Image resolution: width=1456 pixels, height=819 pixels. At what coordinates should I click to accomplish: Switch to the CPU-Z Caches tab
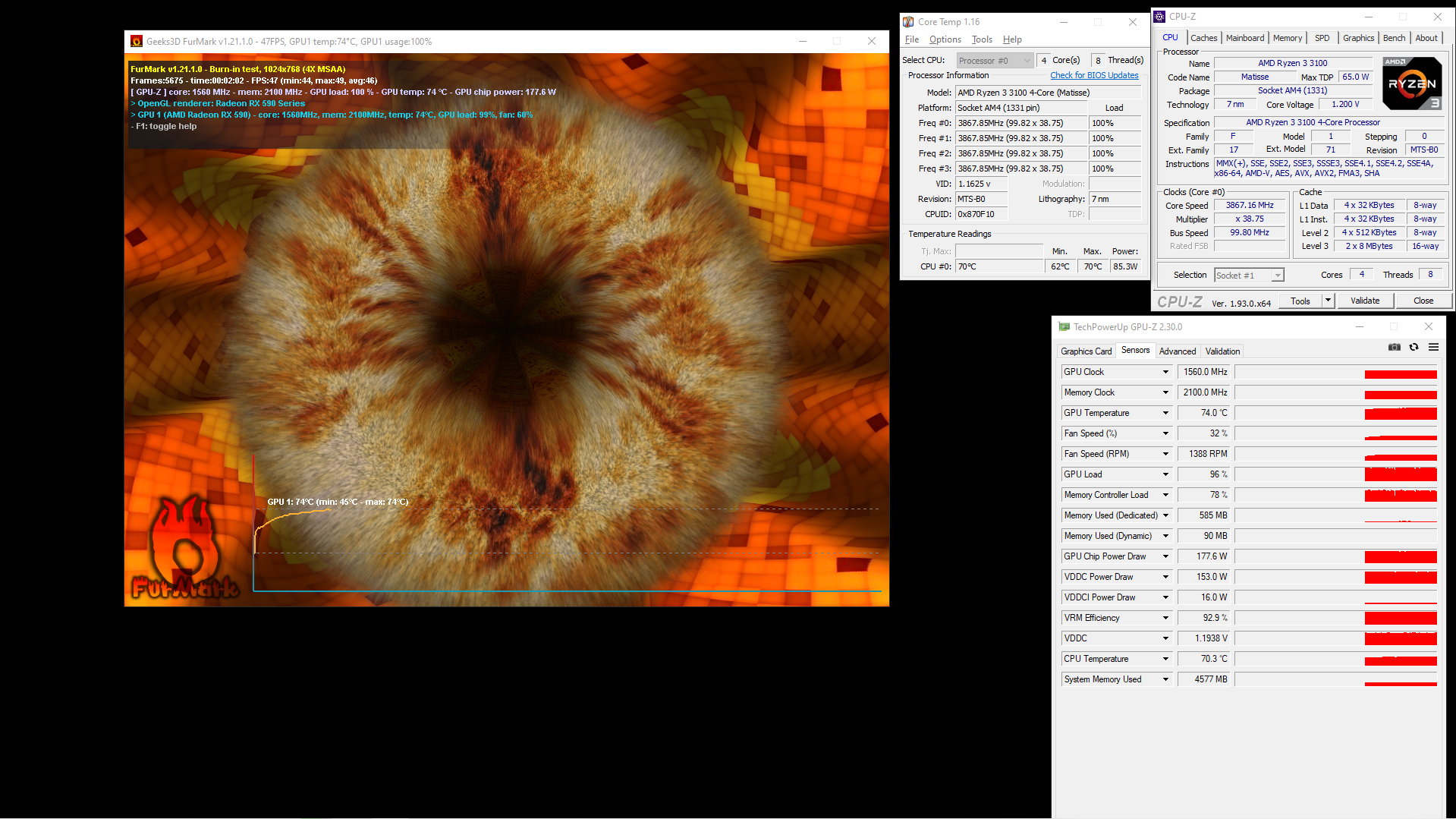click(x=1203, y=38)
